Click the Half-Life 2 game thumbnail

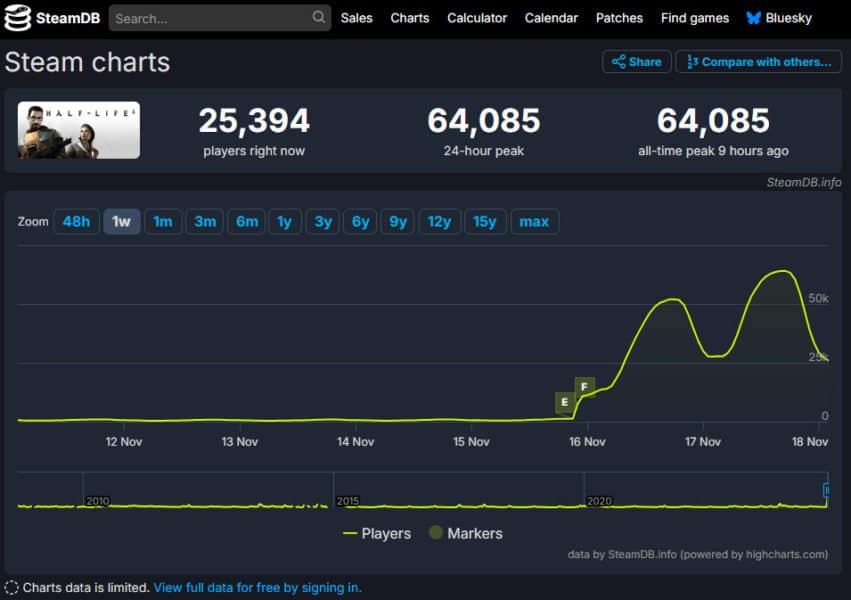79,130
